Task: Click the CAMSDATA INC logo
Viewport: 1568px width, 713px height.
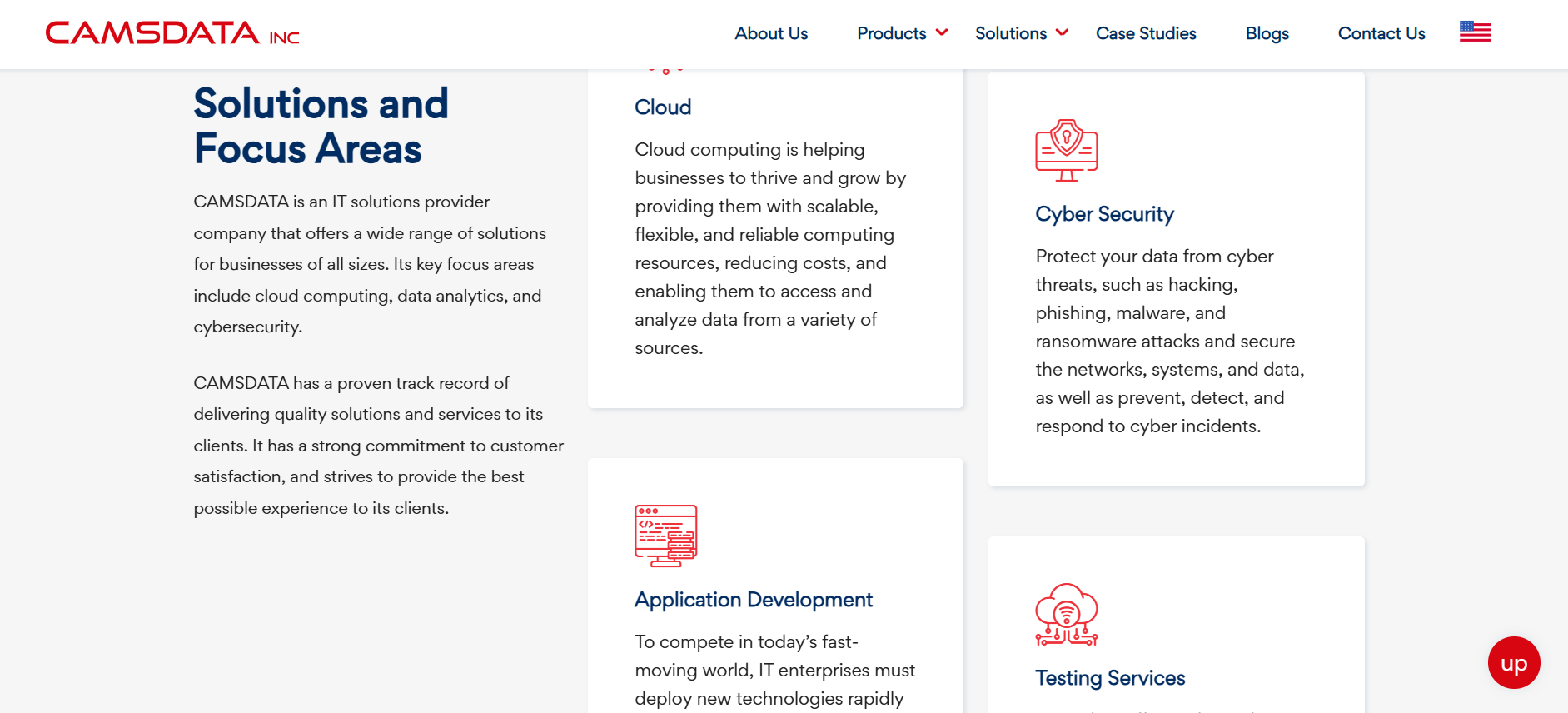Action: pos(172,33)
